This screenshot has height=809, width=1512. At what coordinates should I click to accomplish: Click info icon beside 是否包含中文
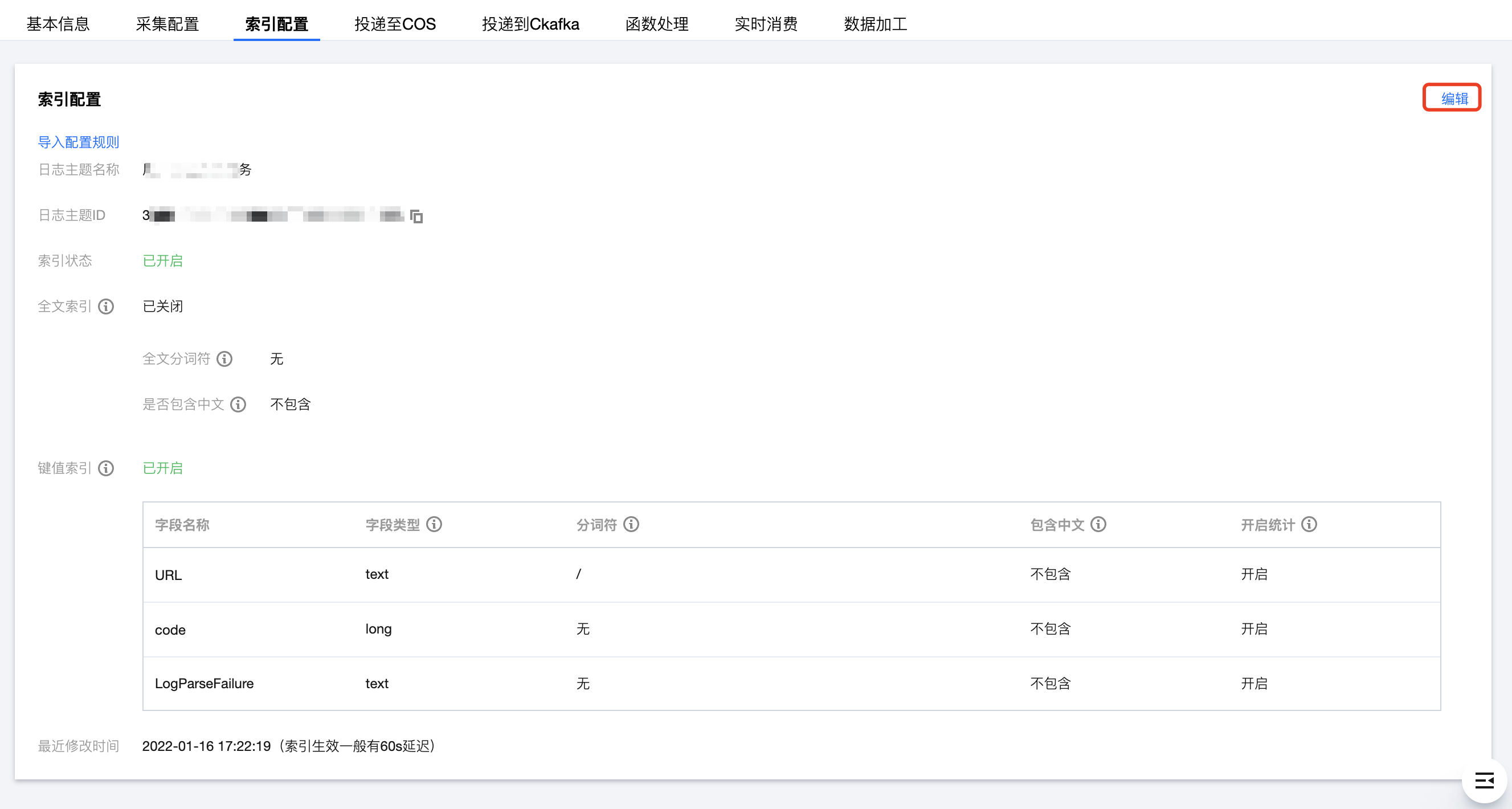coord(238,404)
